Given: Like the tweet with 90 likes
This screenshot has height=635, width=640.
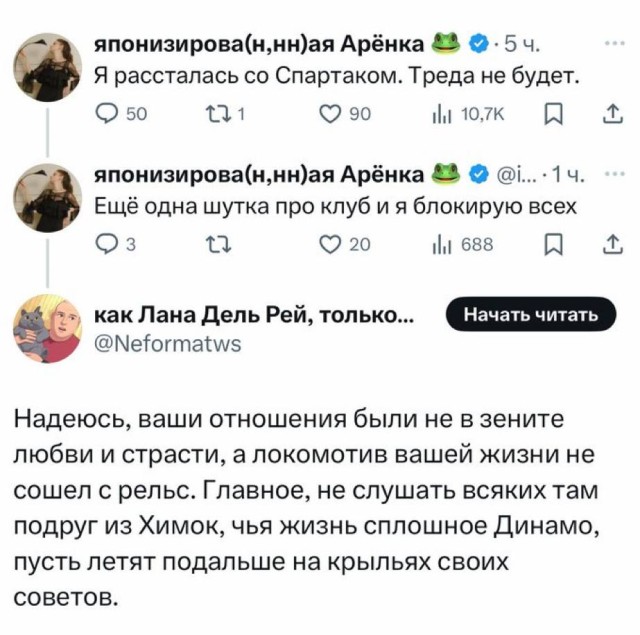Looking at the screenshot, I should click(x=345, y=114).
